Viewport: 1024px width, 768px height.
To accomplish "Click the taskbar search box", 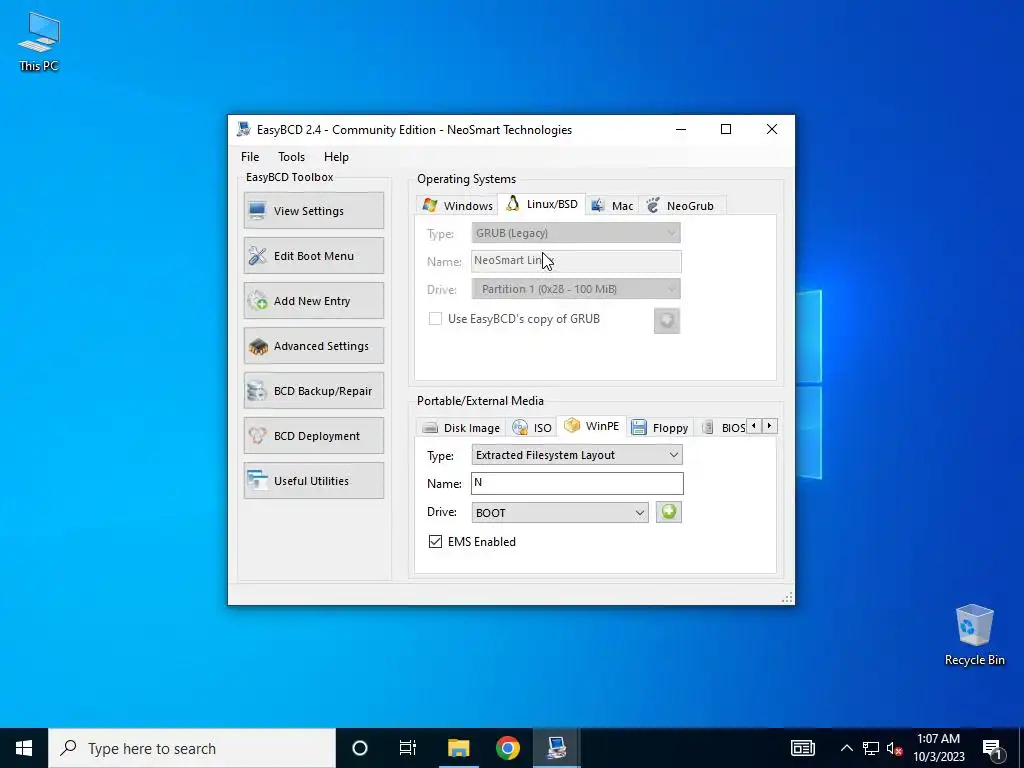I will click(192, 748).
